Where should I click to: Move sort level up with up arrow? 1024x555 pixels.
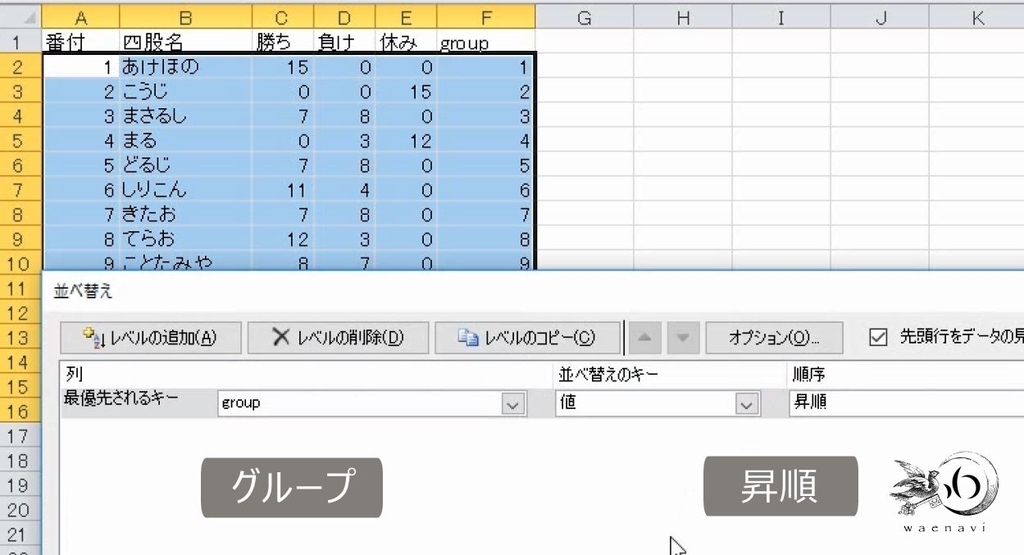coord(645,338)
